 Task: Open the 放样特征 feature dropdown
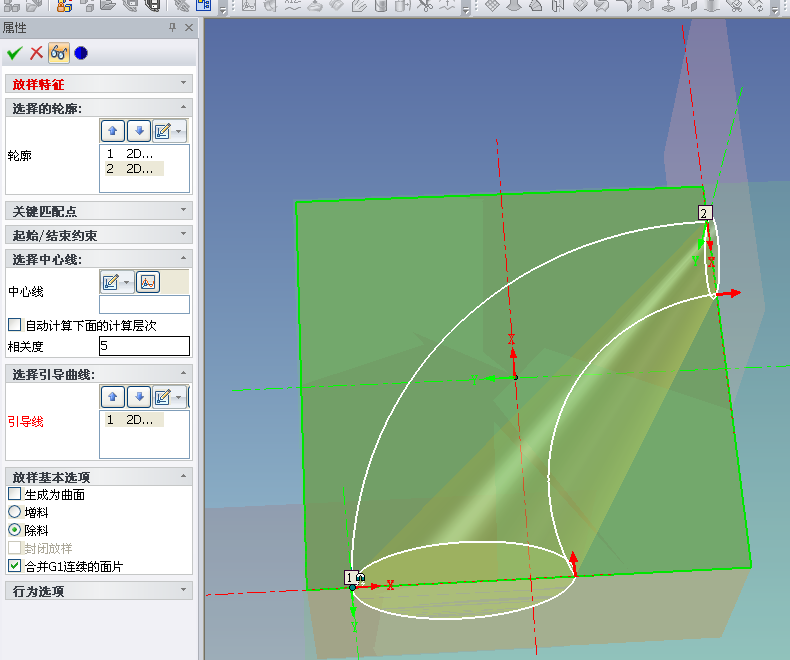click(98, 85)
